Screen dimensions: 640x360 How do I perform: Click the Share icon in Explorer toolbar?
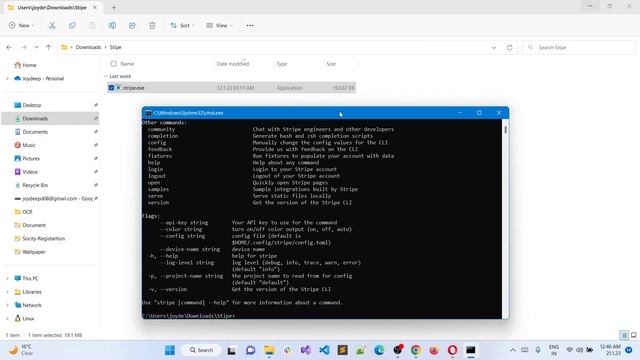point(132,25)
